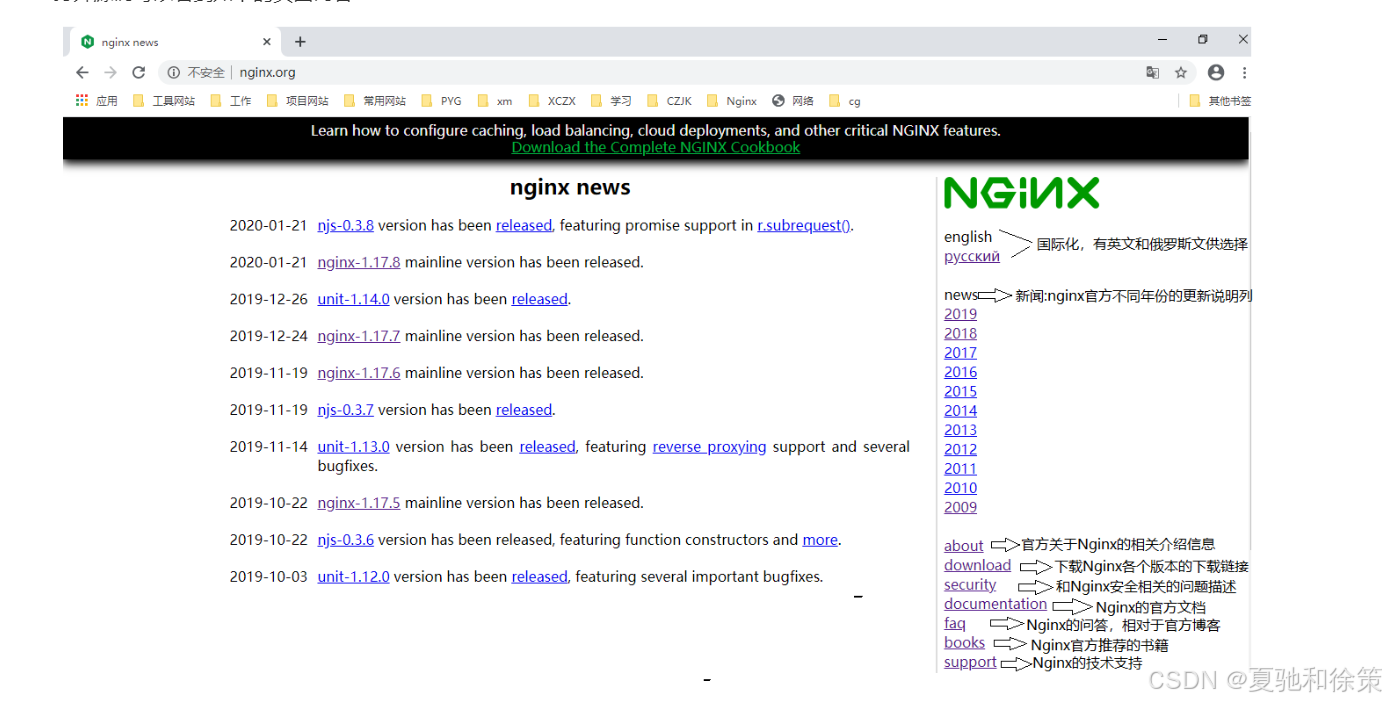
Task: Open the 学习 bookmark folder
Action: coord(612,101)
